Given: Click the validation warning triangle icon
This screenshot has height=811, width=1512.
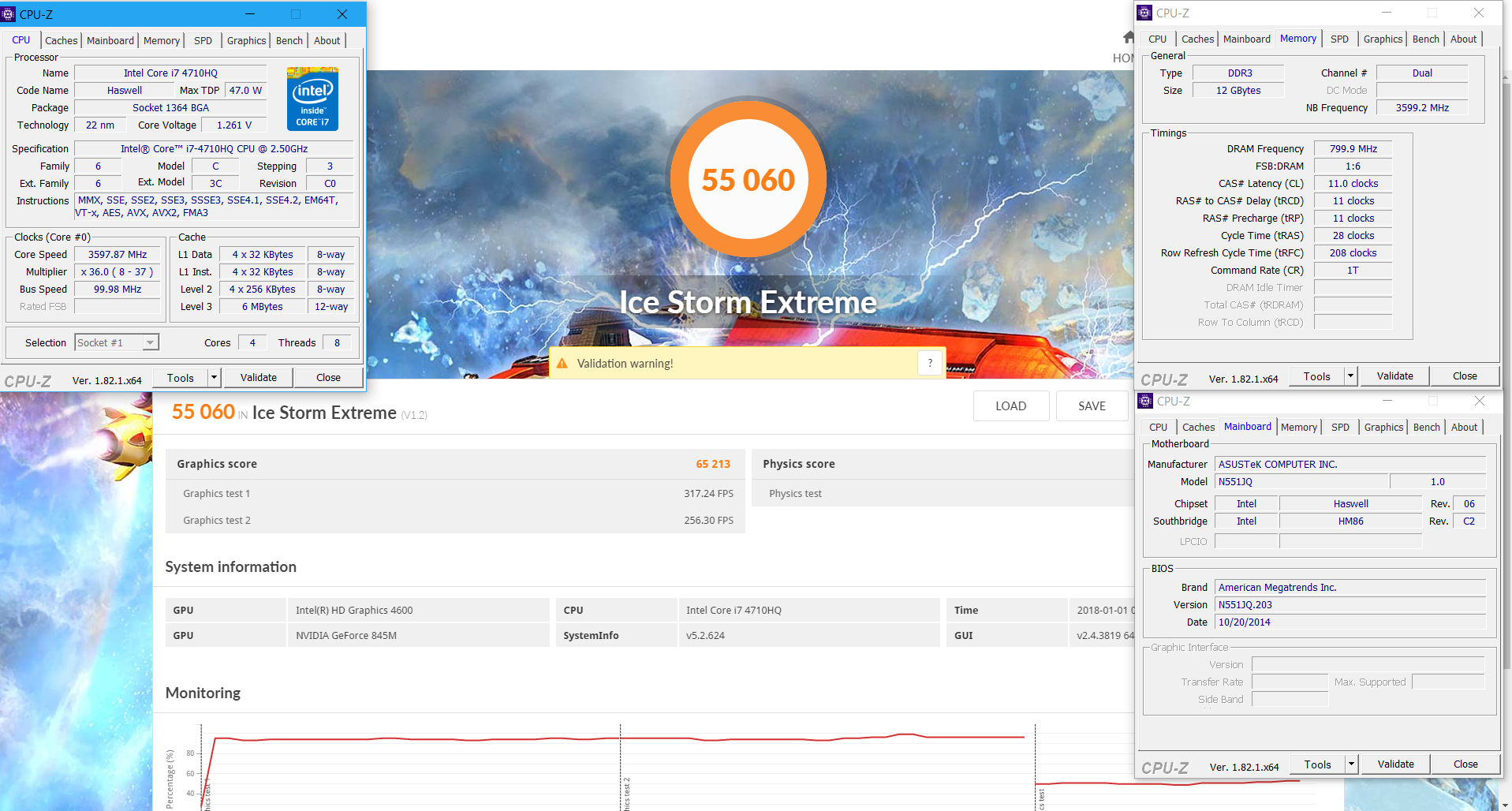Looking at the screenshot, I should pos(562,364).
